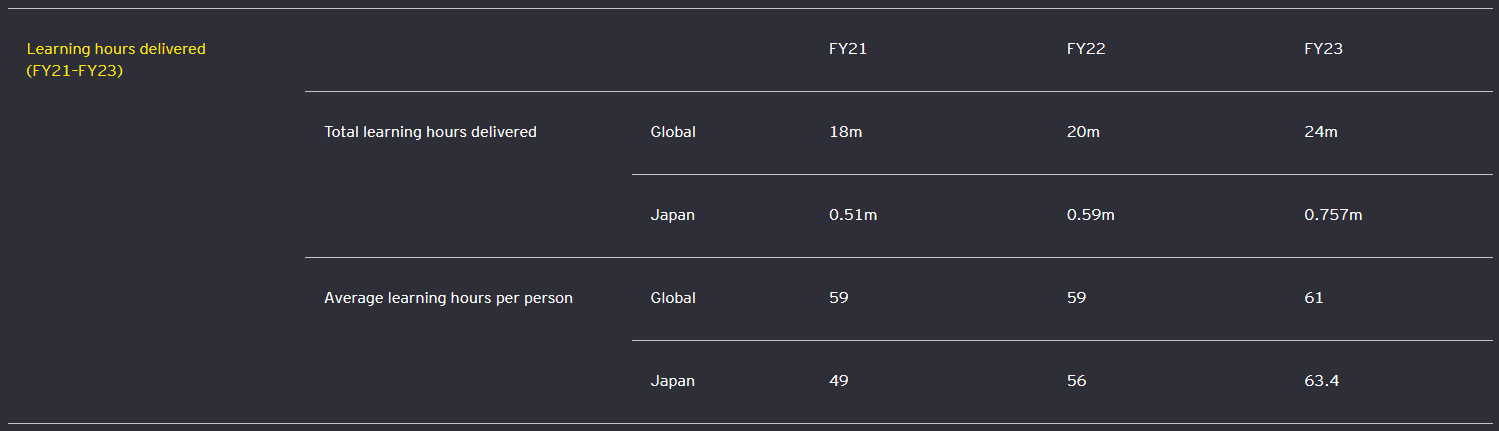Select the 63.4 Japan average FY23 value

tap(1321, 381)
